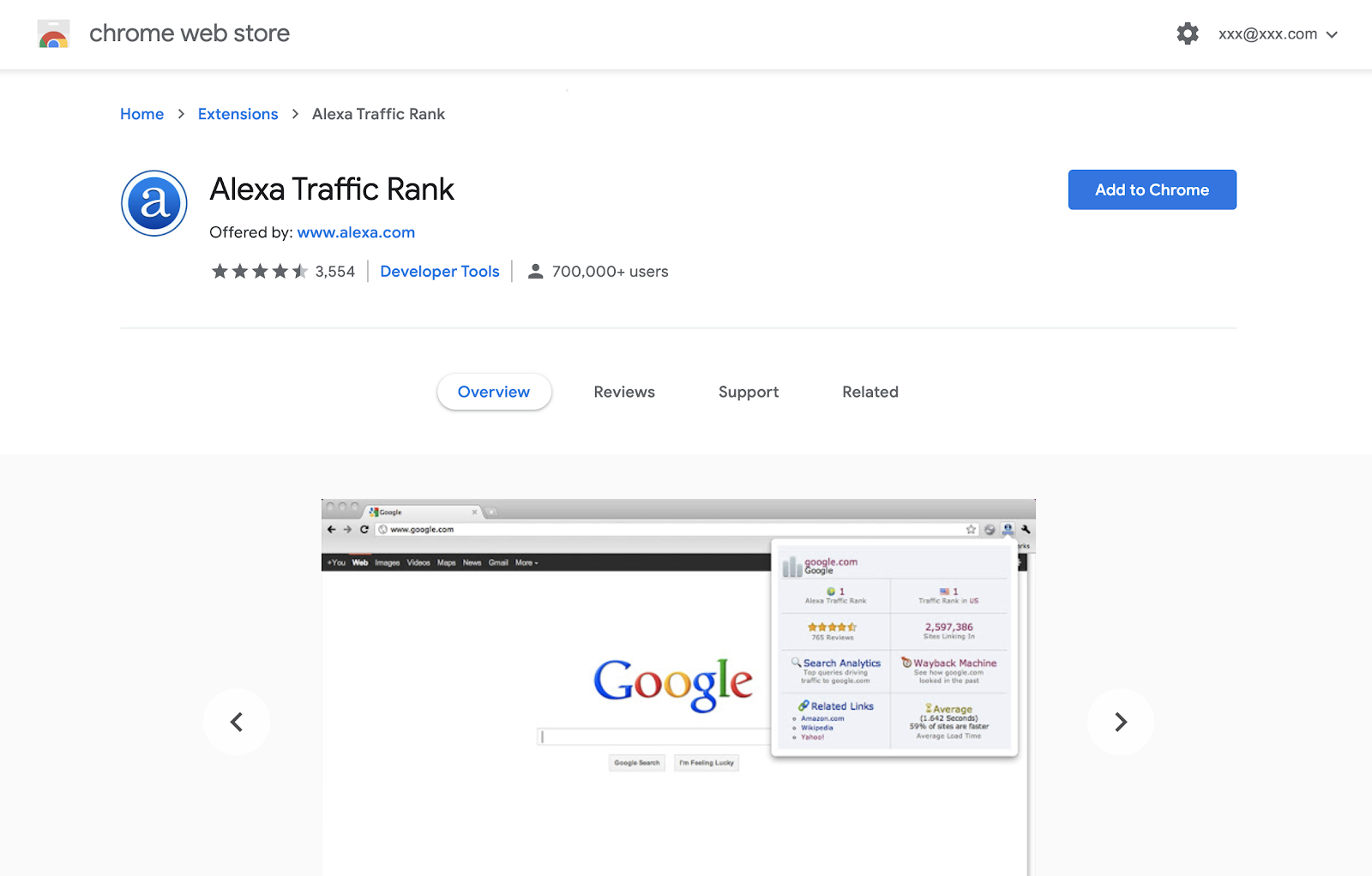Open the Extensions breadcrumb link
The image size is (1372, 876).
tap(238, 114)
